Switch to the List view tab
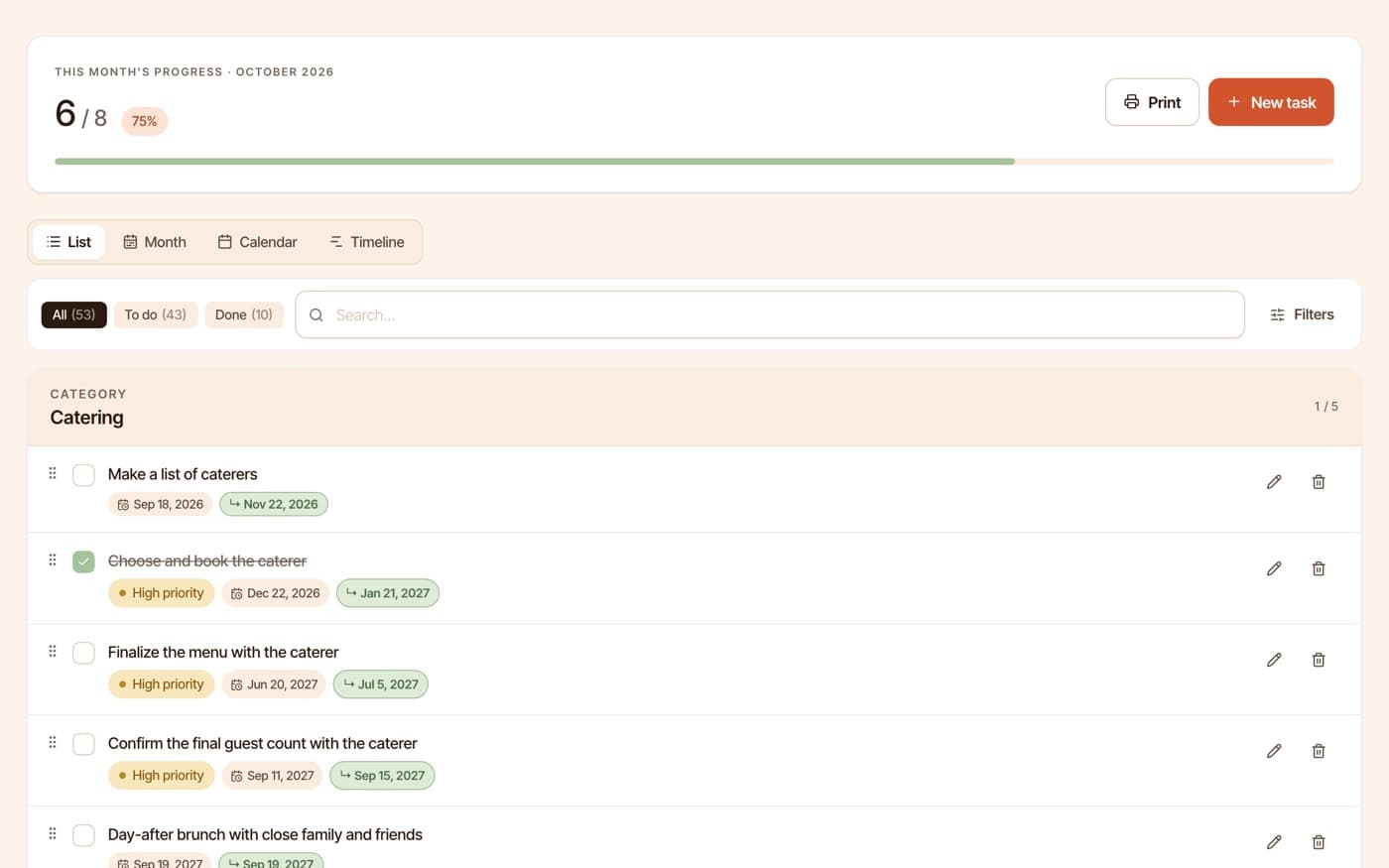1389x868 pixels. (68, 242)
